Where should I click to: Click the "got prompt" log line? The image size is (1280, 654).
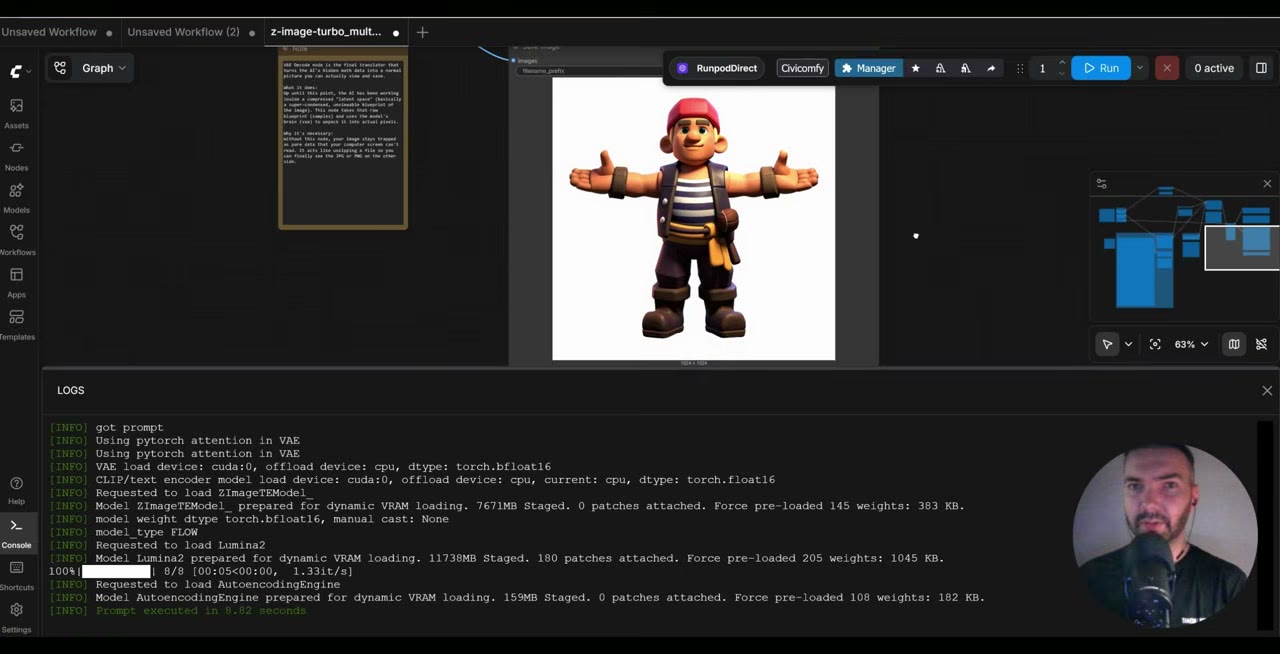pyautogui.click(x=129, y=427)
